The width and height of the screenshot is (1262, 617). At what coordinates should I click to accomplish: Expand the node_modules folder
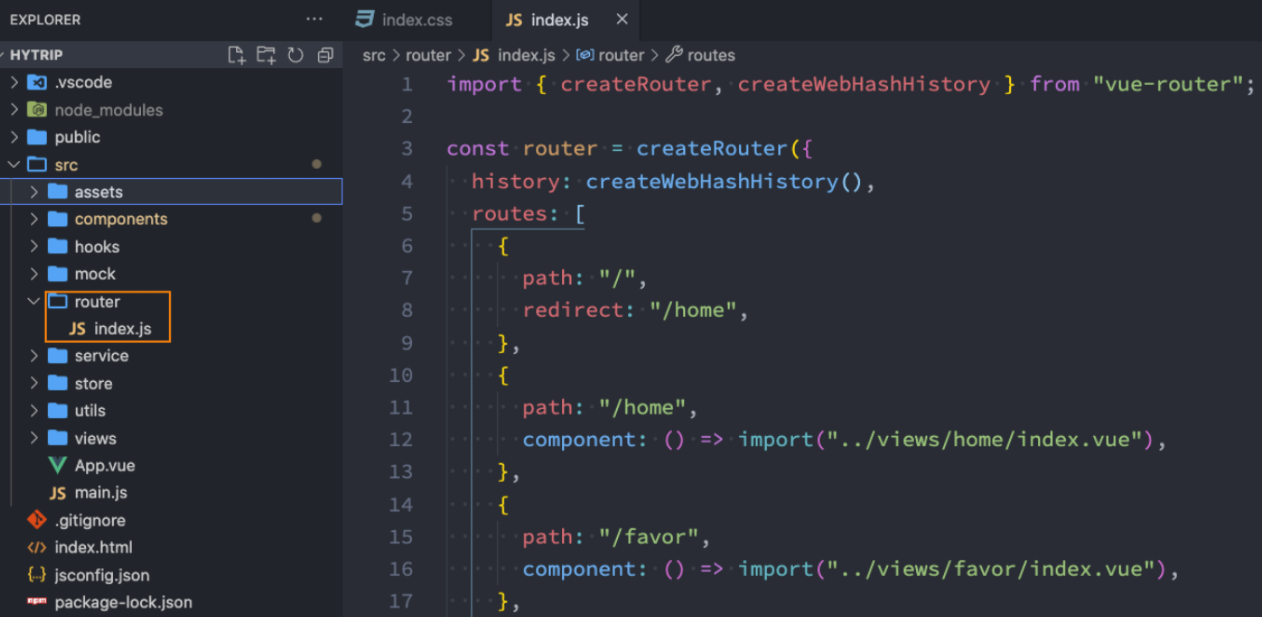(x=14, y=110)
